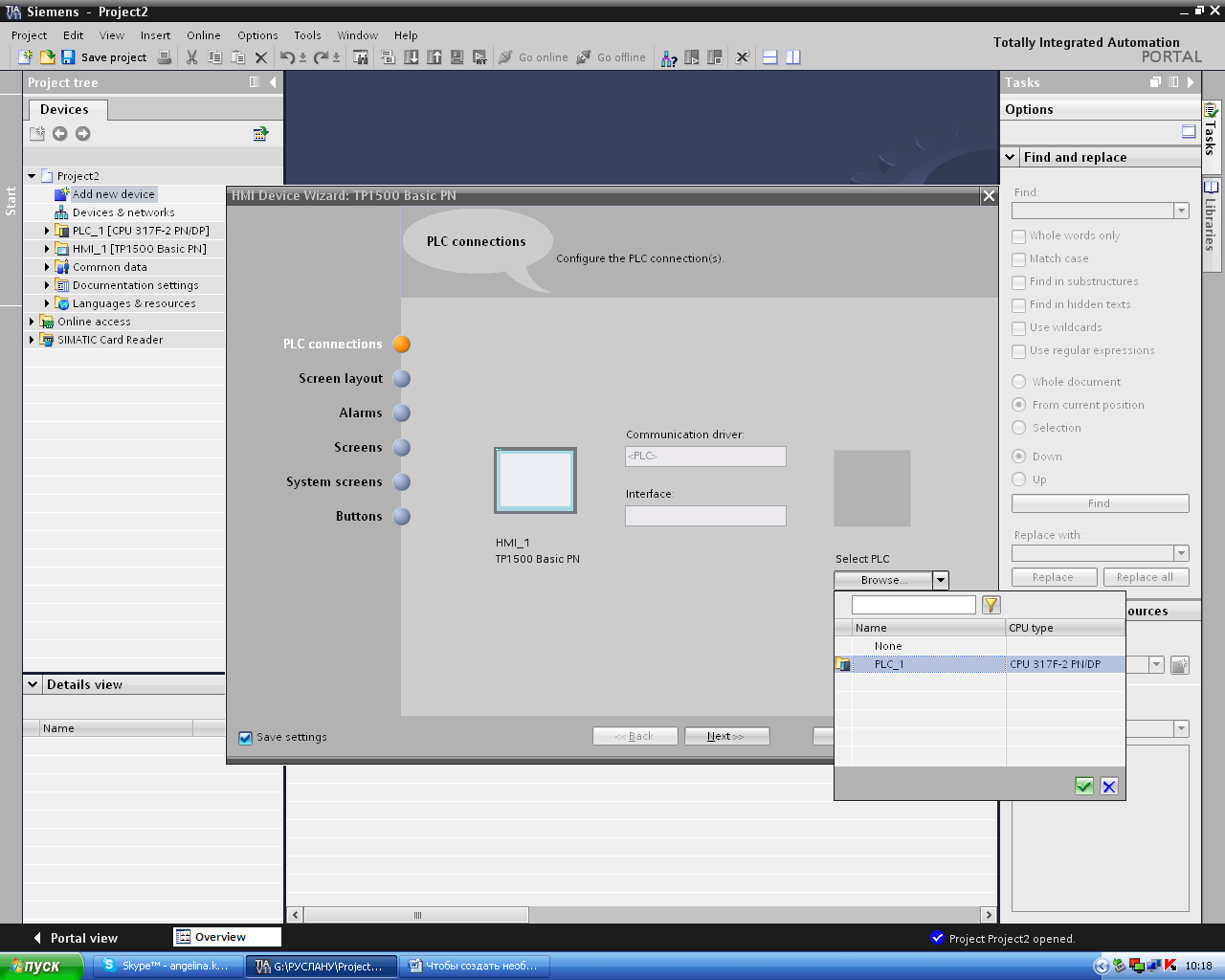This screenshot has width=1225, height=980.
Task: Expand HMI_1 [TP1500 Basic PN] tree node
Action: tap(47, 249)
